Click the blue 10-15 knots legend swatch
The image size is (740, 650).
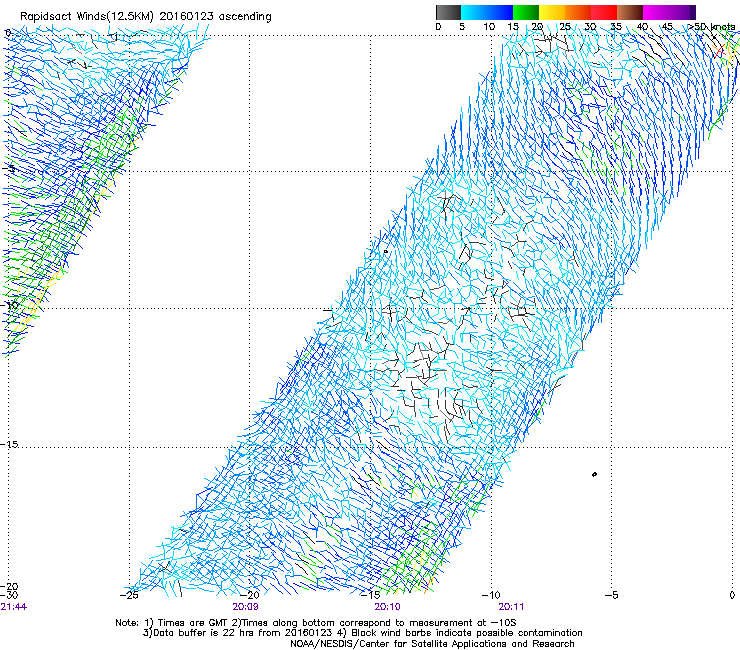point(500,12)
